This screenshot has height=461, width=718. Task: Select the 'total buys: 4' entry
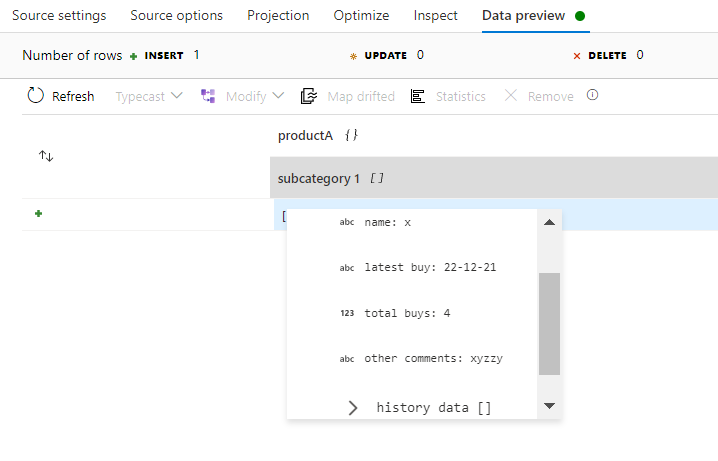[407, 313]
